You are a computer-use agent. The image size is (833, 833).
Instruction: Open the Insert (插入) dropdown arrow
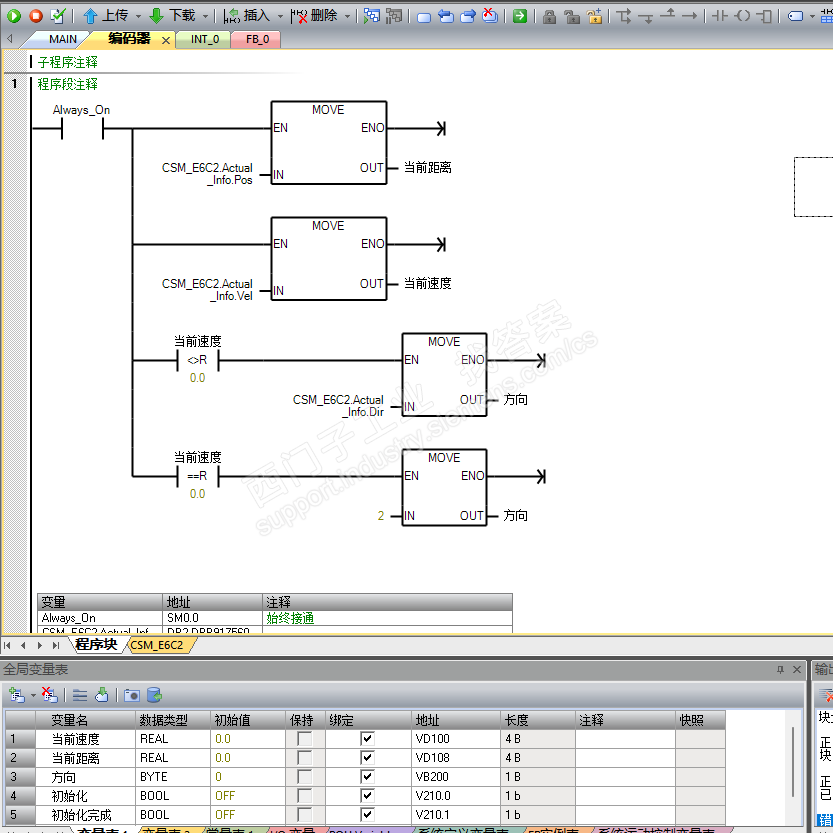pos(280,16)
